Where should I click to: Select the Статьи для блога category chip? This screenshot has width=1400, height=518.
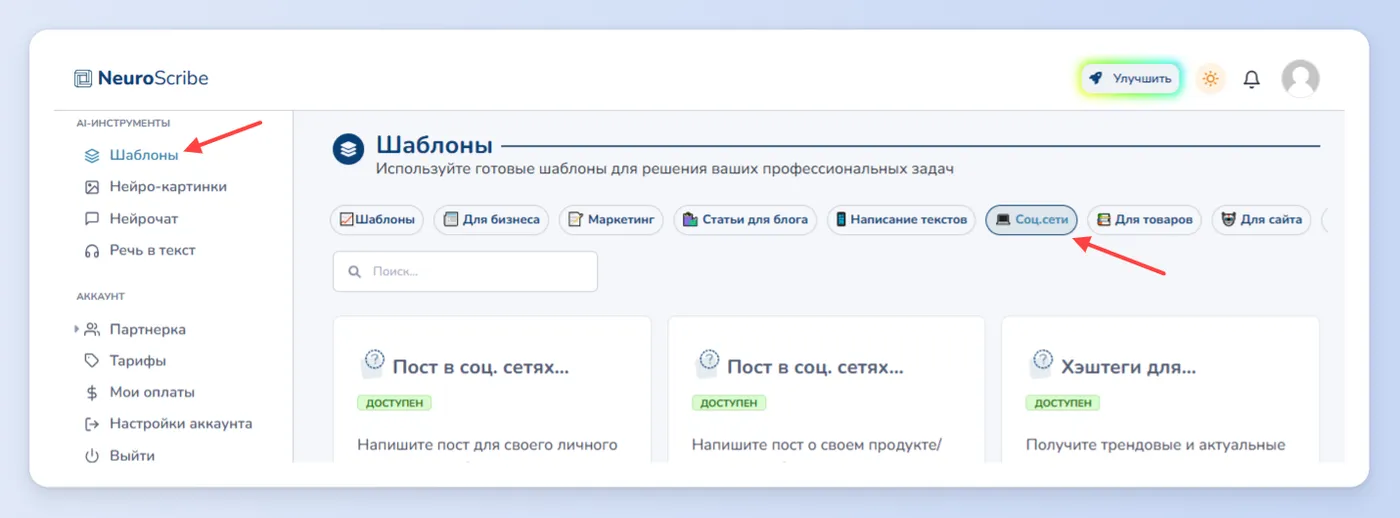point(745,220)
